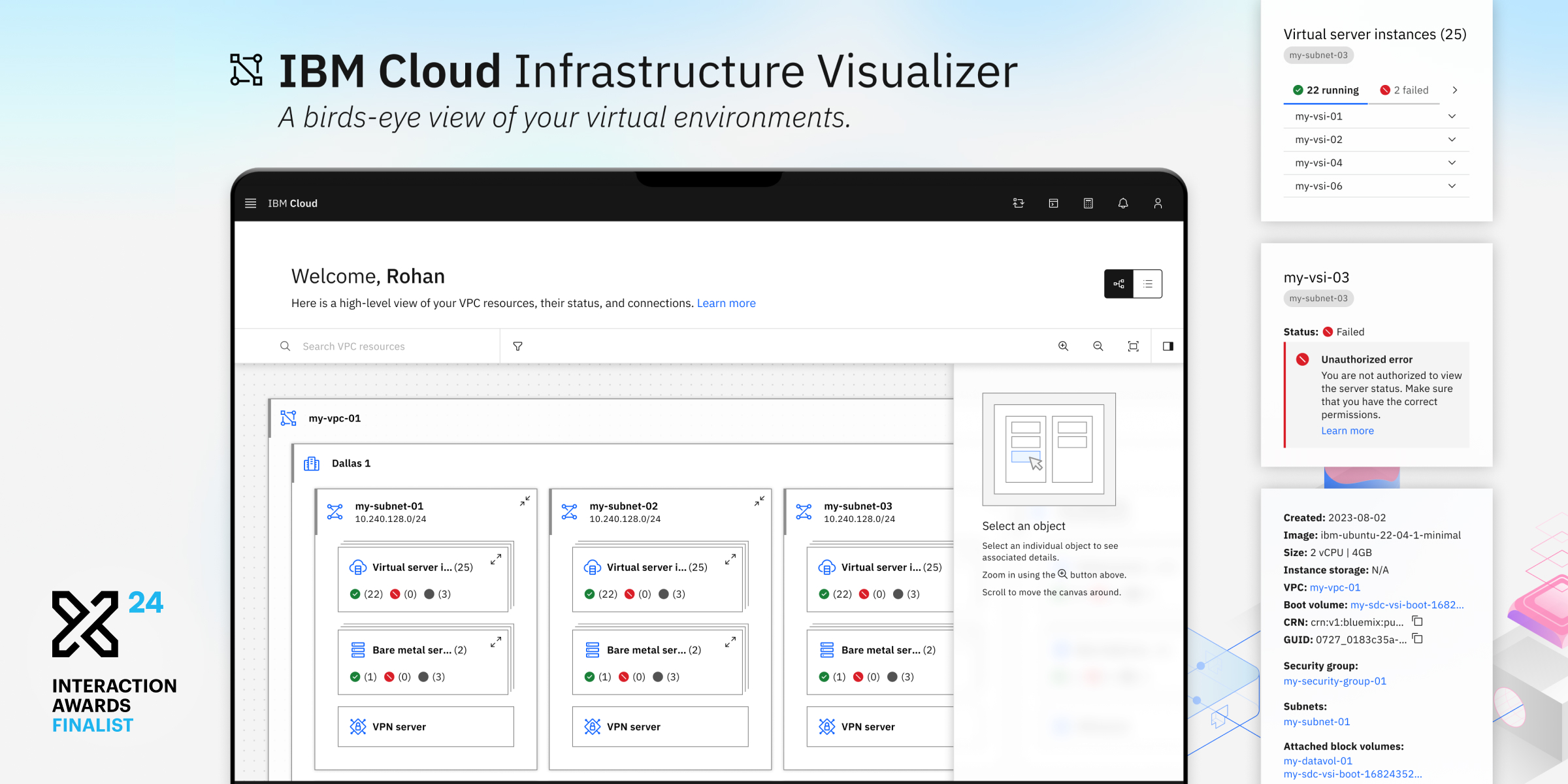Expand the my-vsi-04 row

pyautogui.click(x=1452, y=163)
